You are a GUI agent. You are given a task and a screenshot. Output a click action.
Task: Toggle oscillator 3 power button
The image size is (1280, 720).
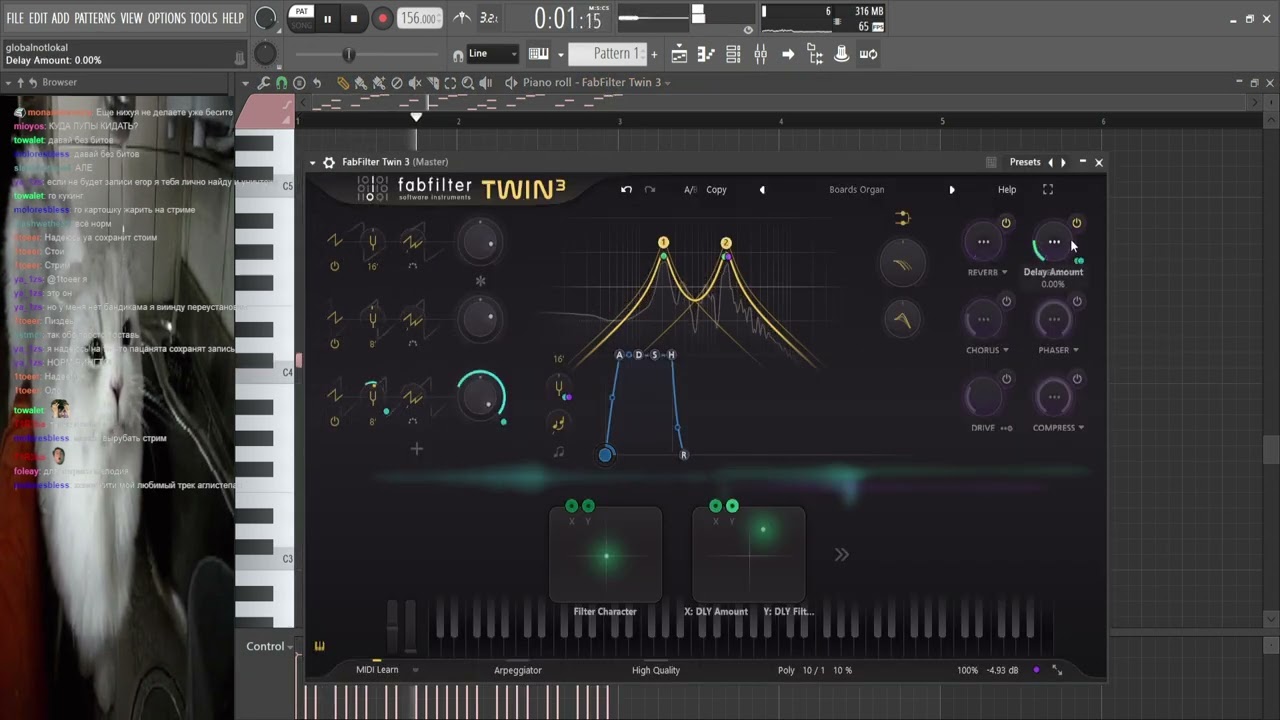click(335, 421)
